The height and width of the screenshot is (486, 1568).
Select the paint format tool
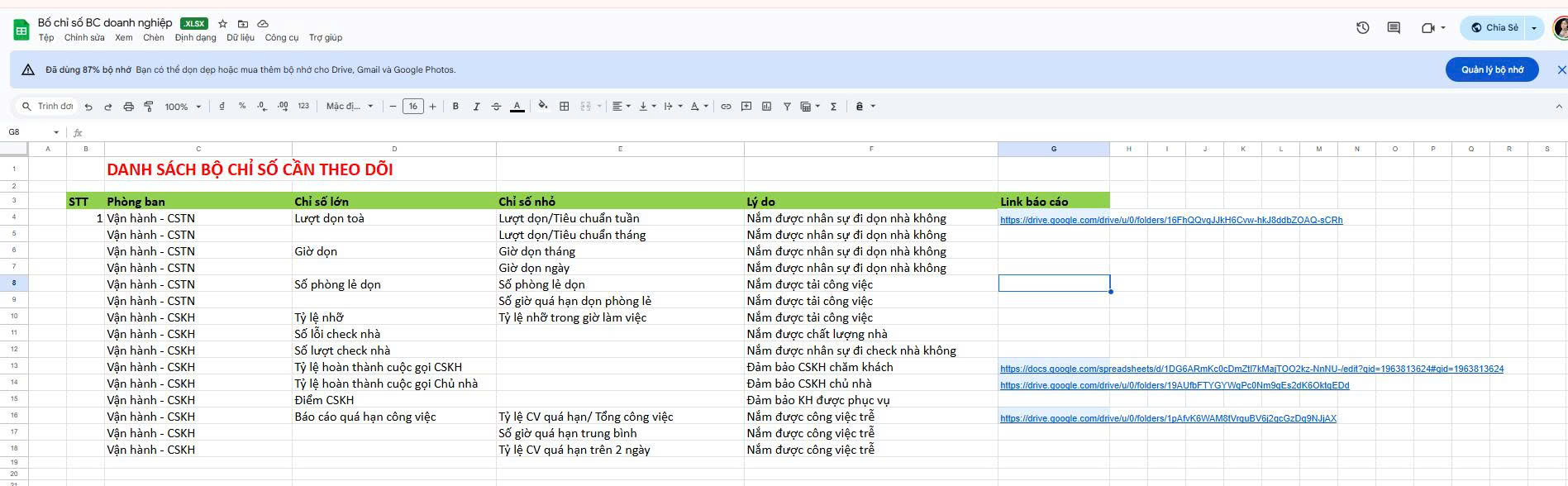pos(149,107)
